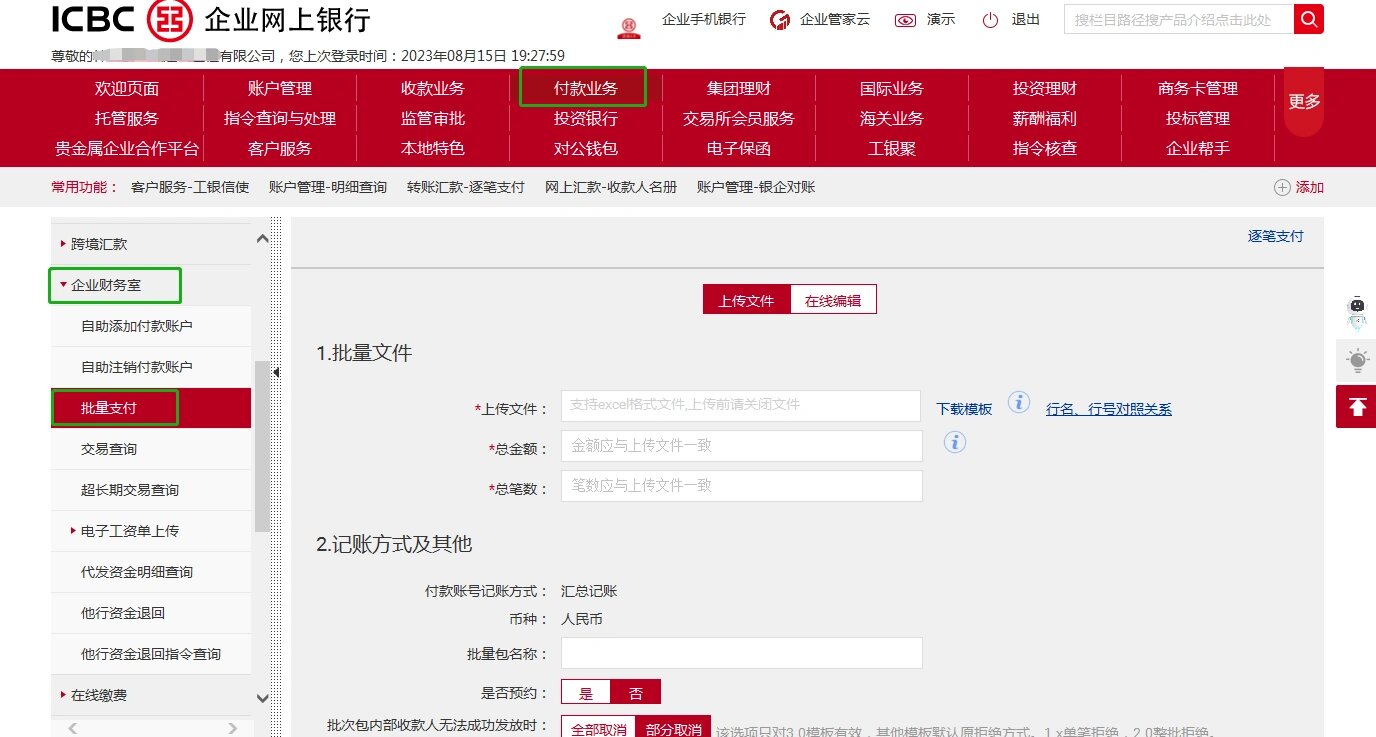This screenshot has height=737, width=1376.
Task: Open the 收款业务 menu
Action: coord(433,88)
